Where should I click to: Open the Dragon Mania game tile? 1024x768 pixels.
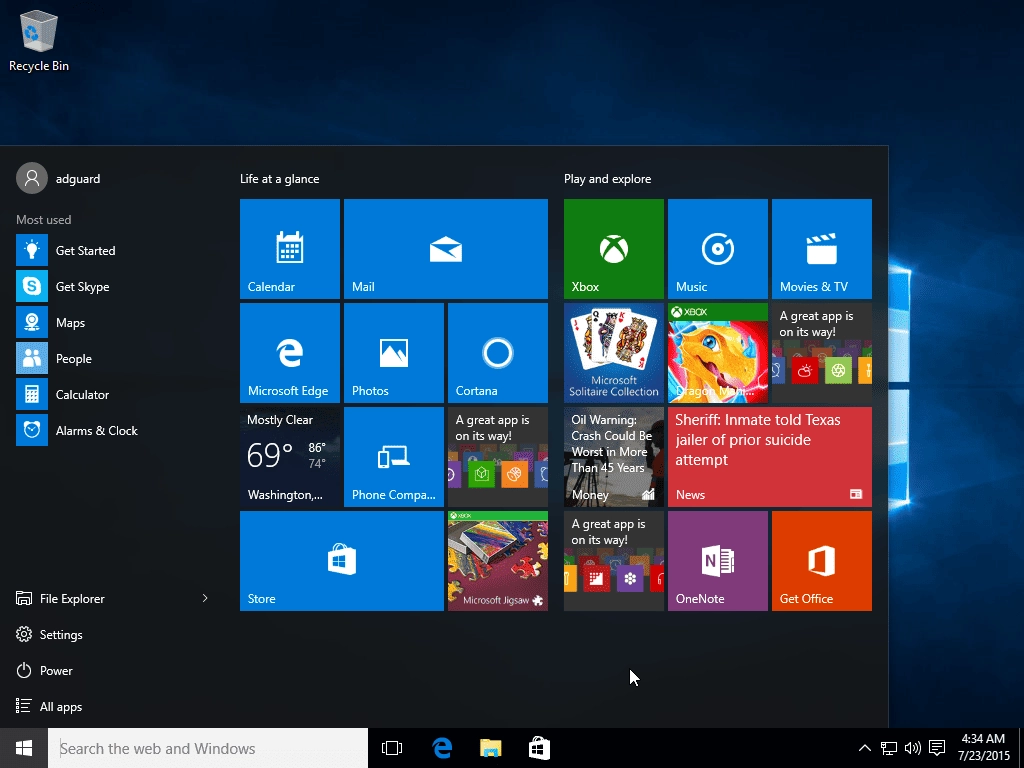(718, 353)
